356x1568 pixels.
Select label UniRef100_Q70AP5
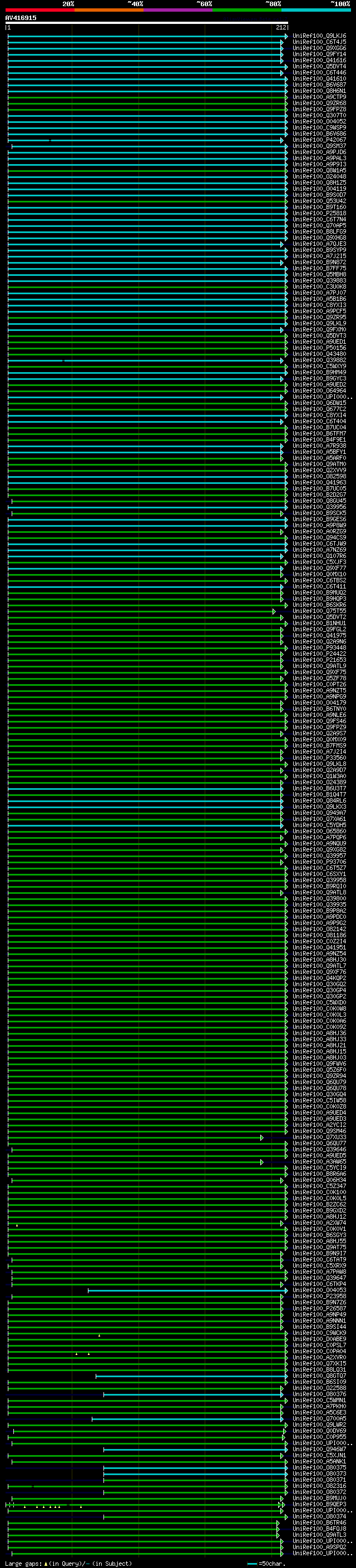point(319,225)
